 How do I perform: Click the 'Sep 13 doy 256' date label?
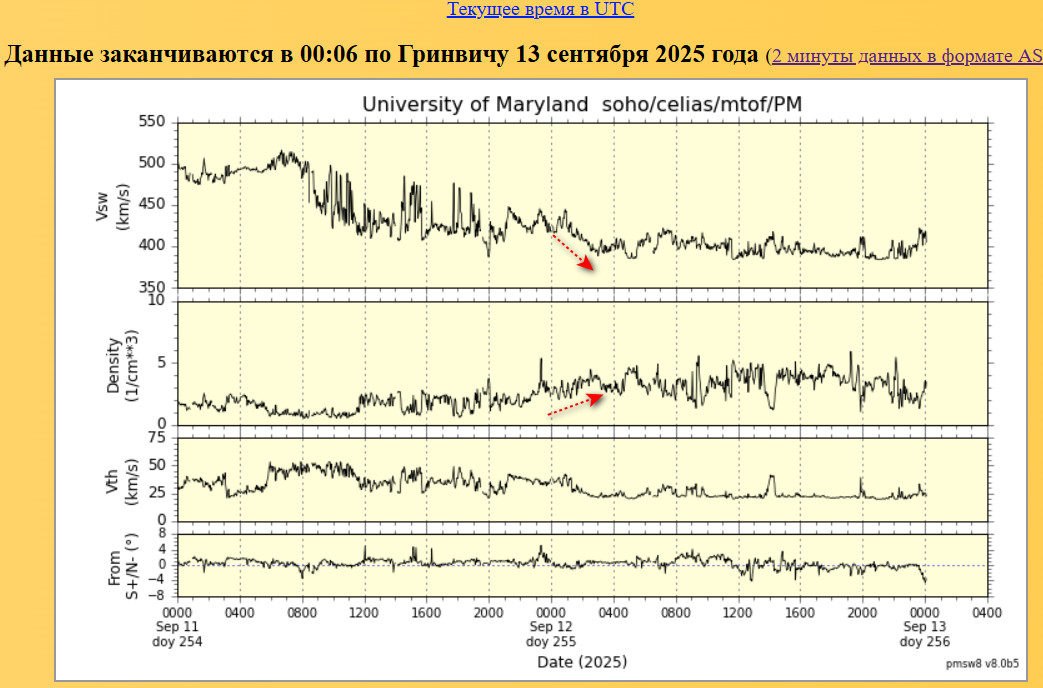[x=925, y=634]
